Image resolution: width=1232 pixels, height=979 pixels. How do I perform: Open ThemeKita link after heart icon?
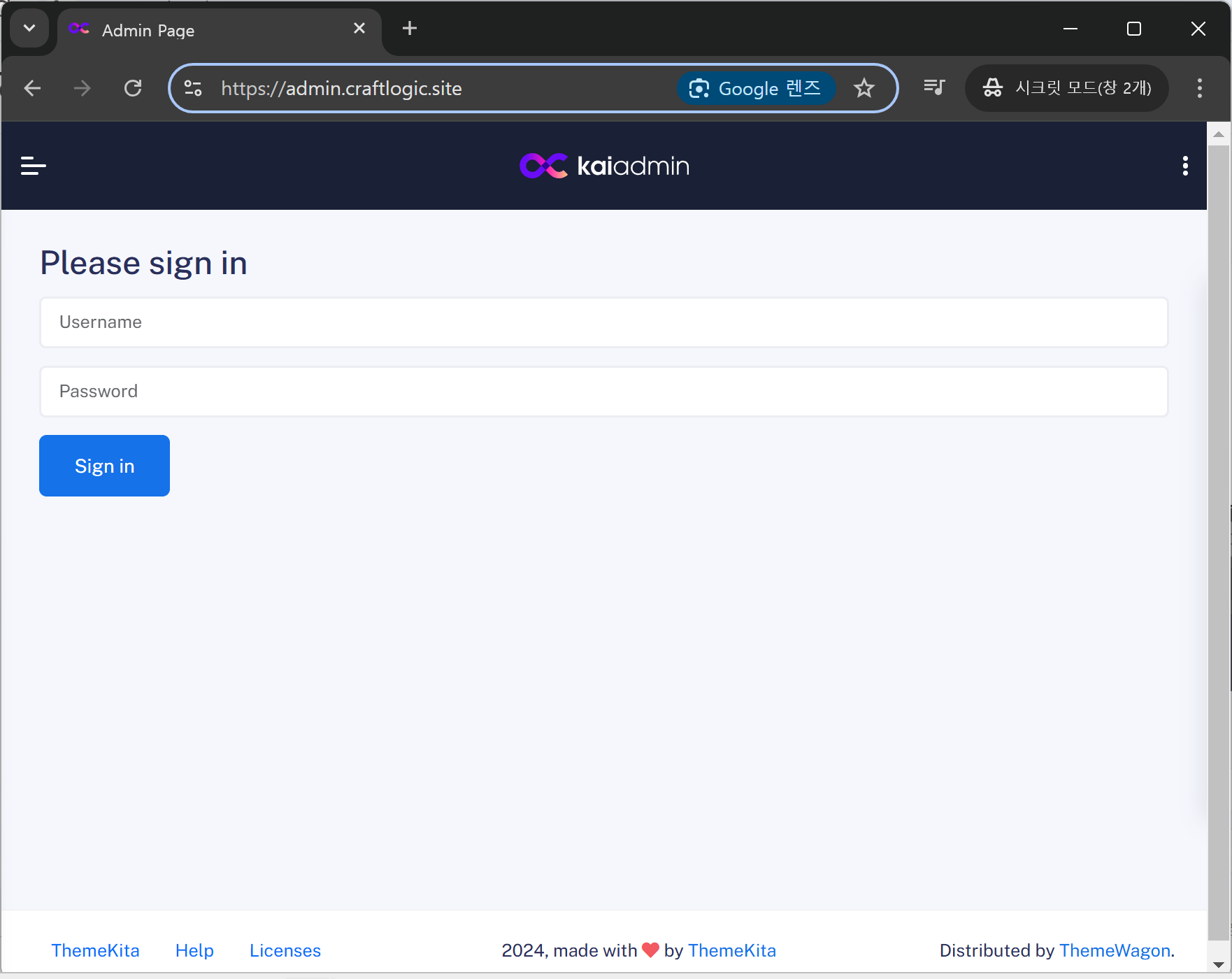pyautogui.click(x=732, y=950)
